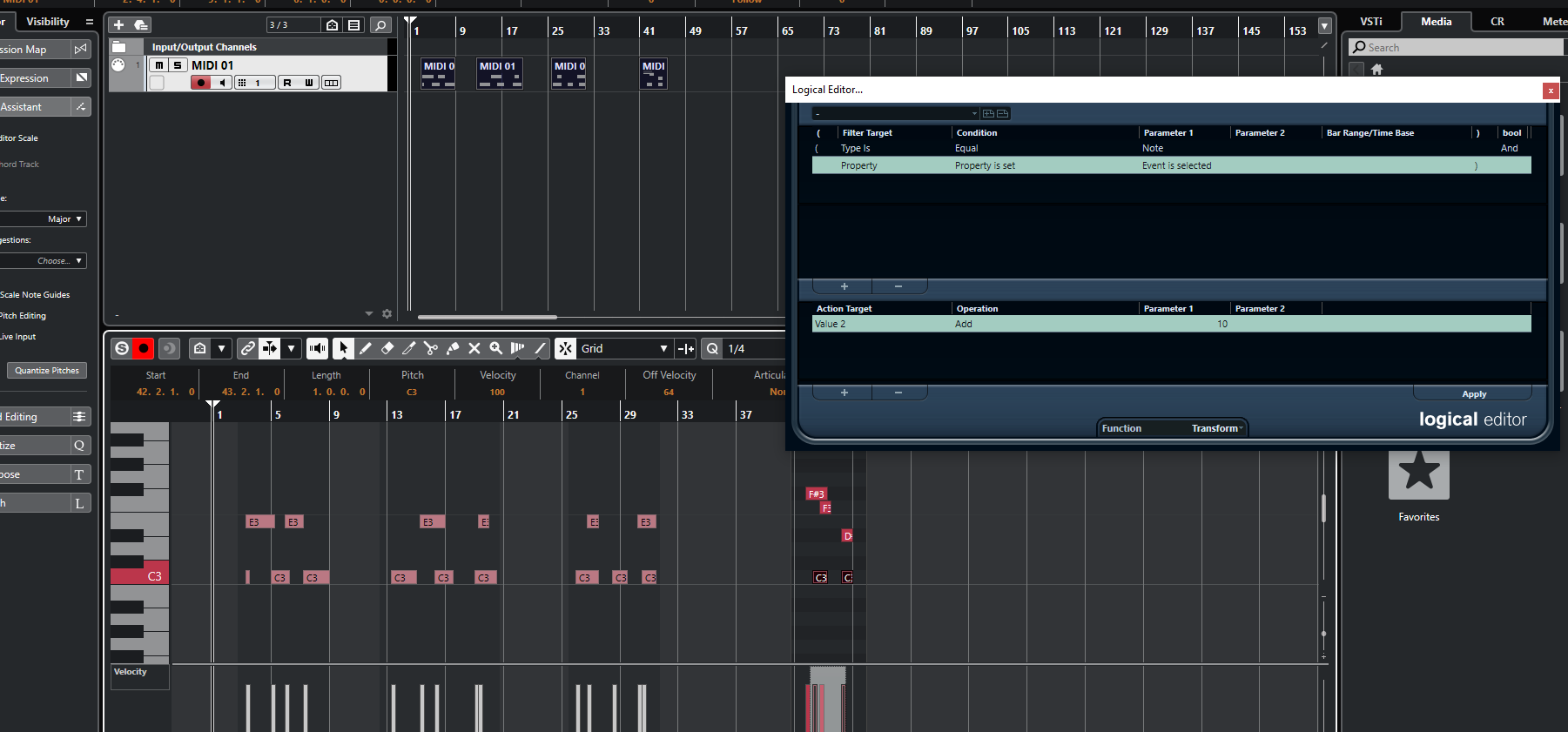Click the Snap to Zero Crossing icon

pyautogui.click(x=686, y=348)
